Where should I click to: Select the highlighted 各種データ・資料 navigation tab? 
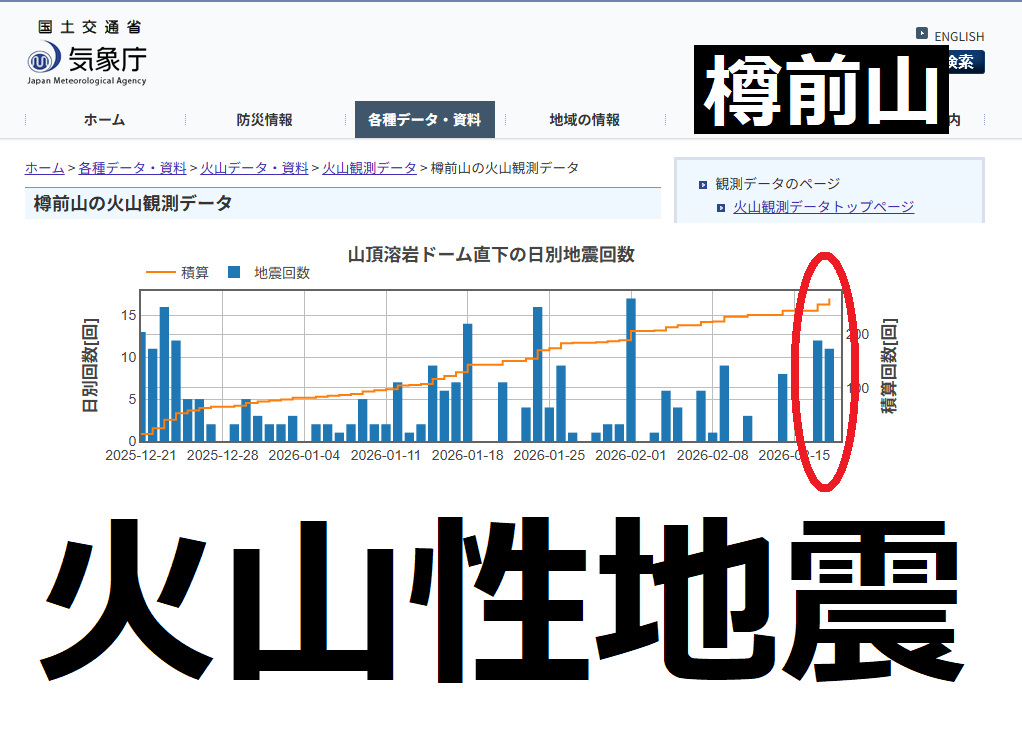click(425, 120)
